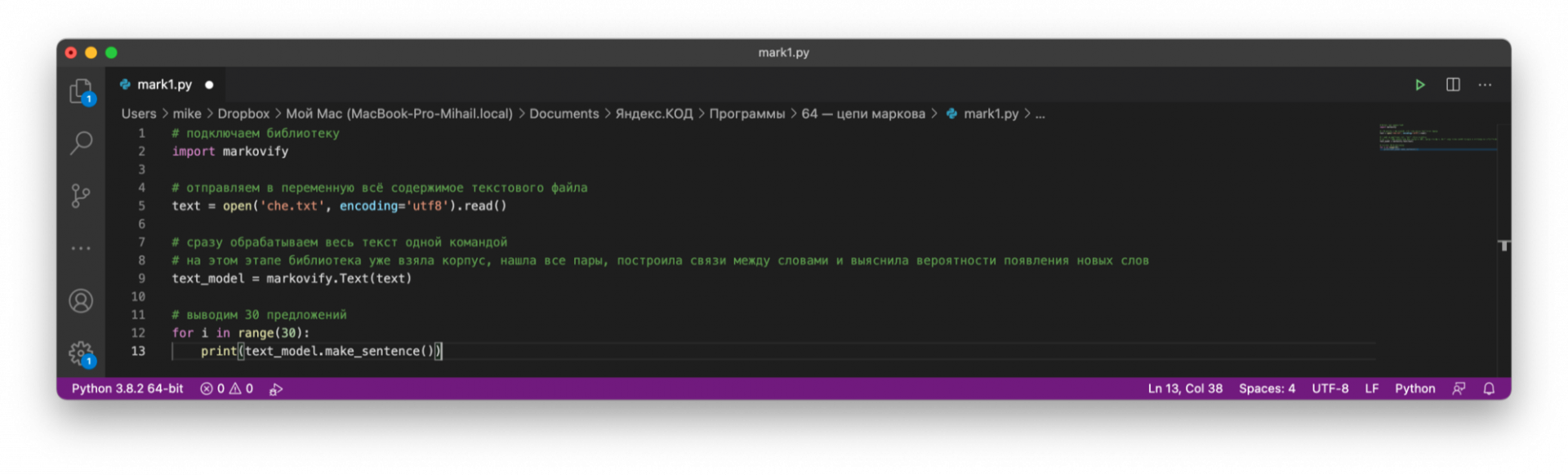Select Python 3.8.2 64-bit interpreter
Image resolution: width=1568 pixels, height=475 pixels.
[127, 389]
